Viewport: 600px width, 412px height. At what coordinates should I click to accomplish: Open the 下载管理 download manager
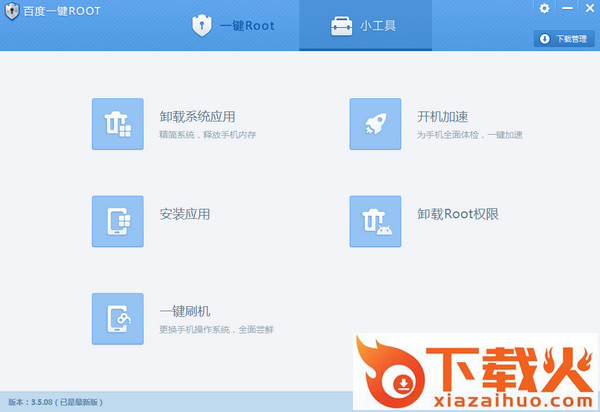pos(563,39)
